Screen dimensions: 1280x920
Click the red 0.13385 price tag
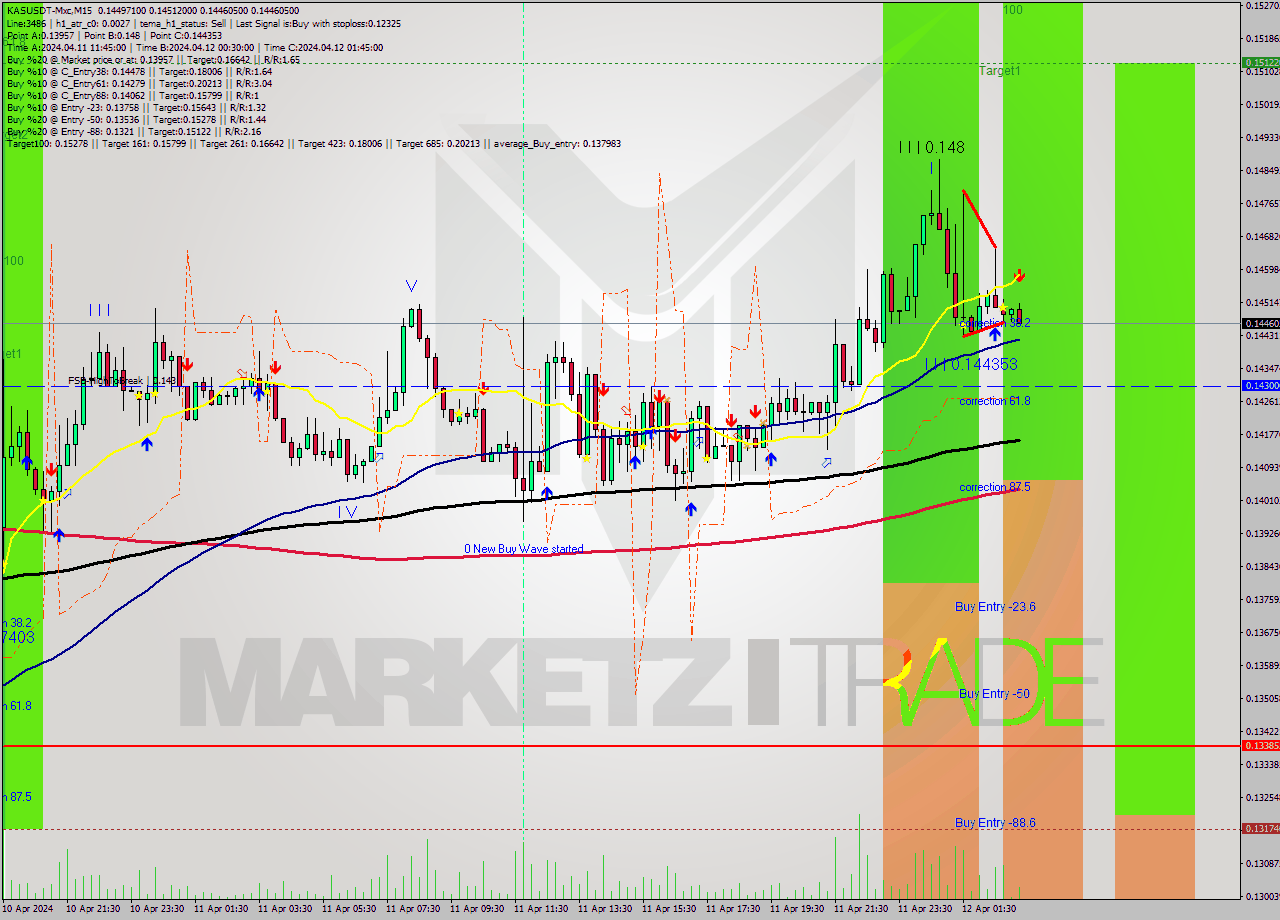(x=1260, y=746)
